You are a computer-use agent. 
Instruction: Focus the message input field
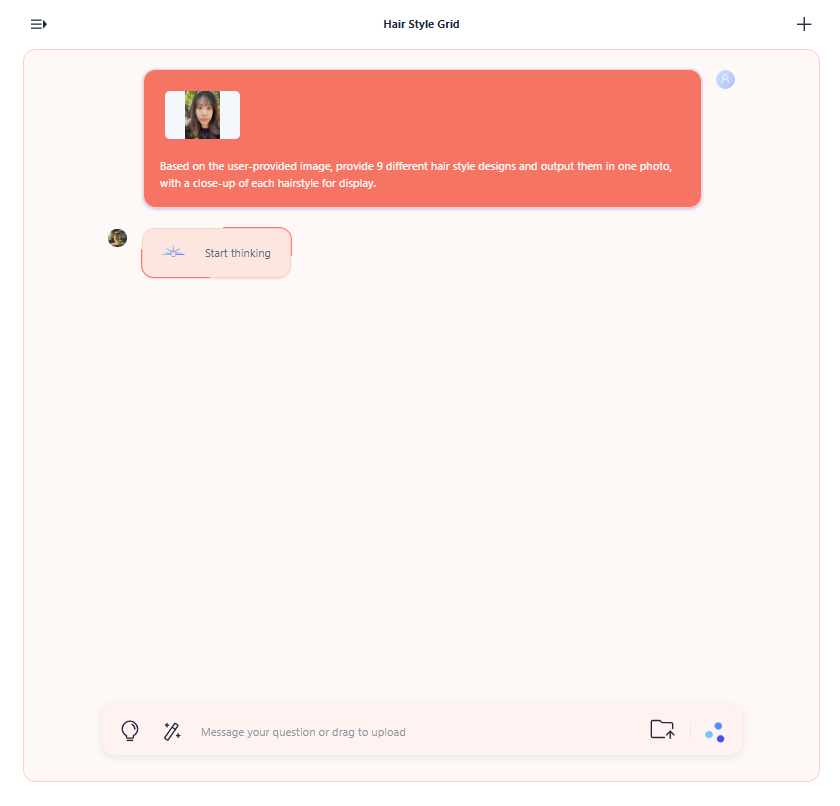click(418, 732)
